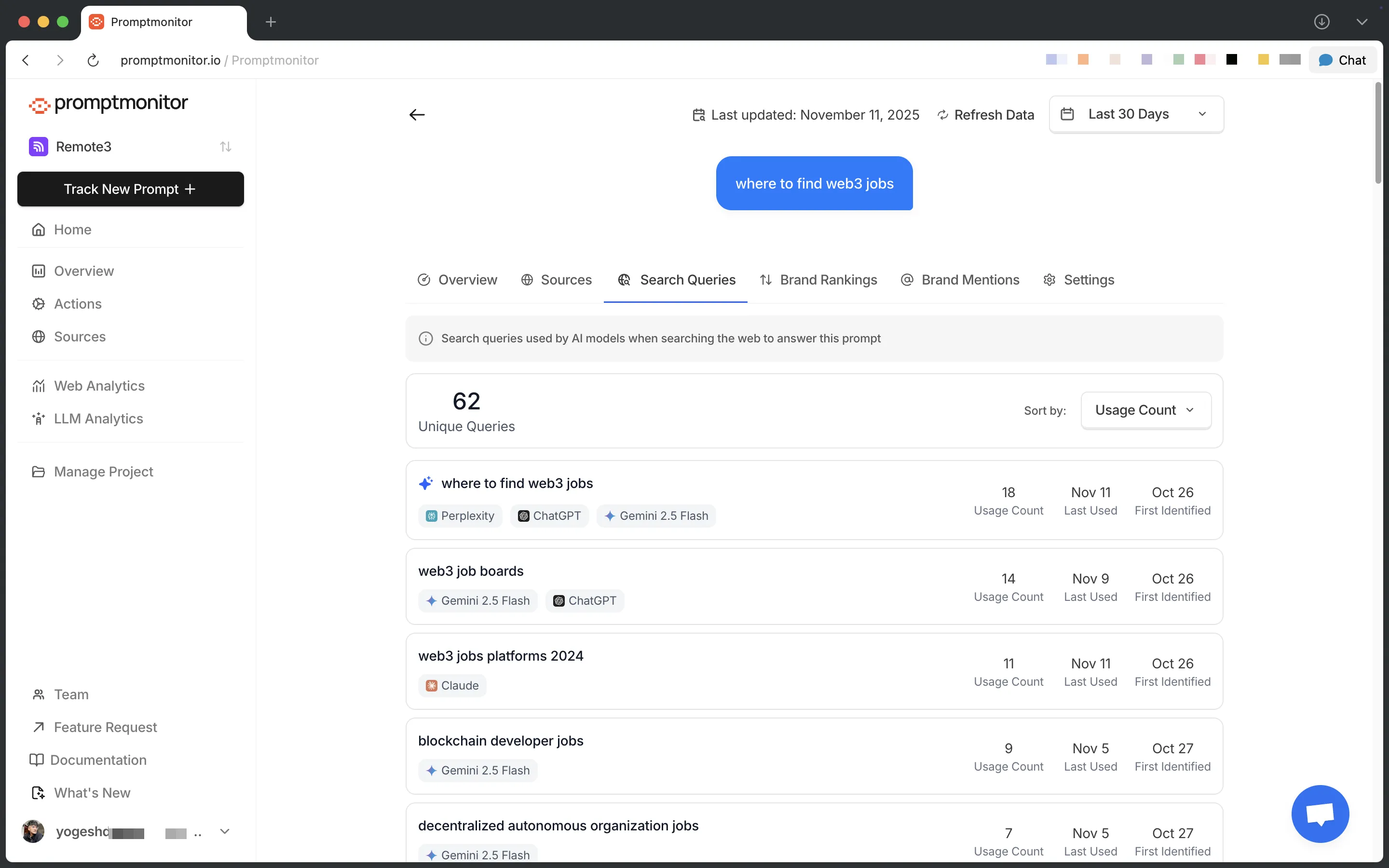The width and height of the screenshot is (1389, 868).
Task: Open the Documentation link in sidebar
Action: (99, 760)
